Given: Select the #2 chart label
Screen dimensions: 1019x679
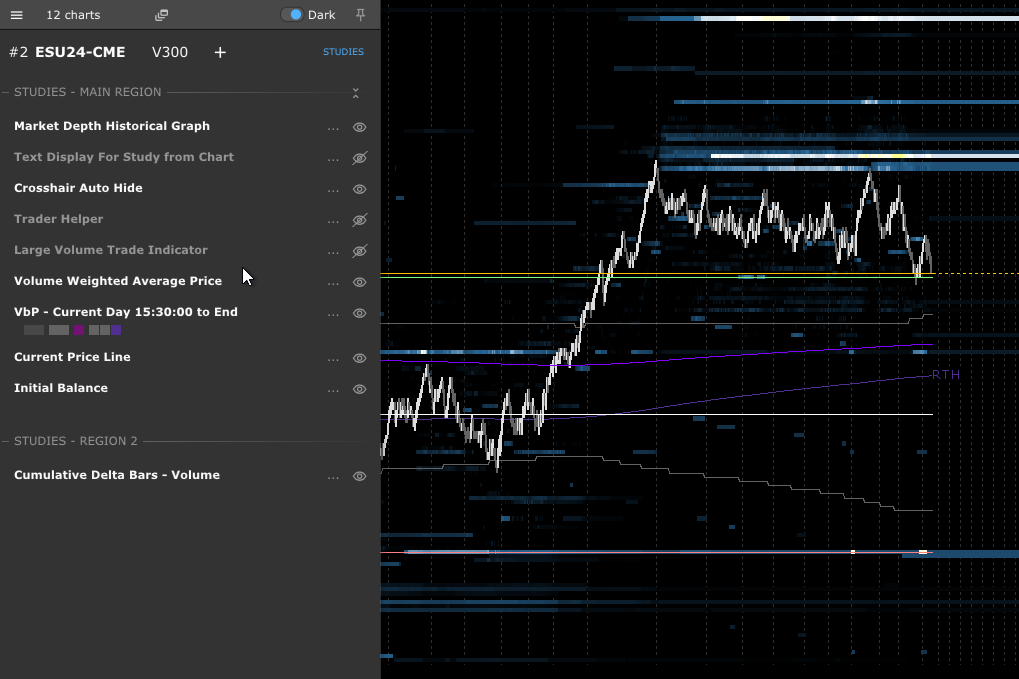Looking at the screenshot, I should (18, 52).
